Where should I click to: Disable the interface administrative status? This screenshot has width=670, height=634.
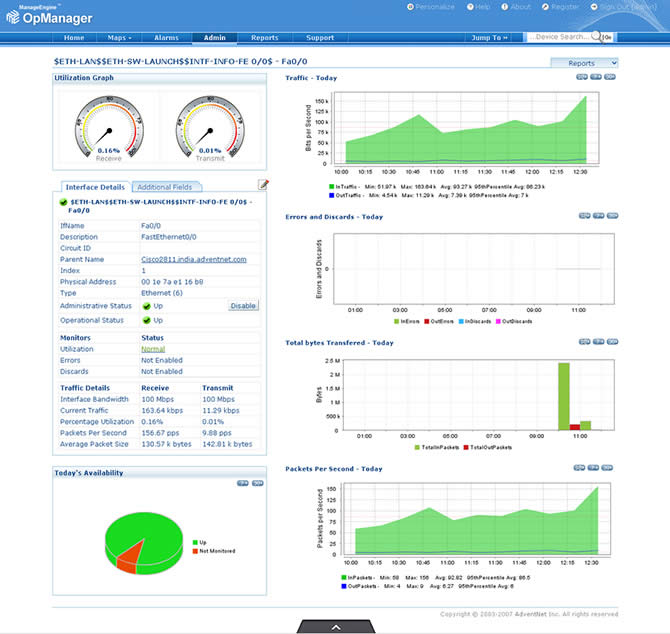[x=243, y=306]
